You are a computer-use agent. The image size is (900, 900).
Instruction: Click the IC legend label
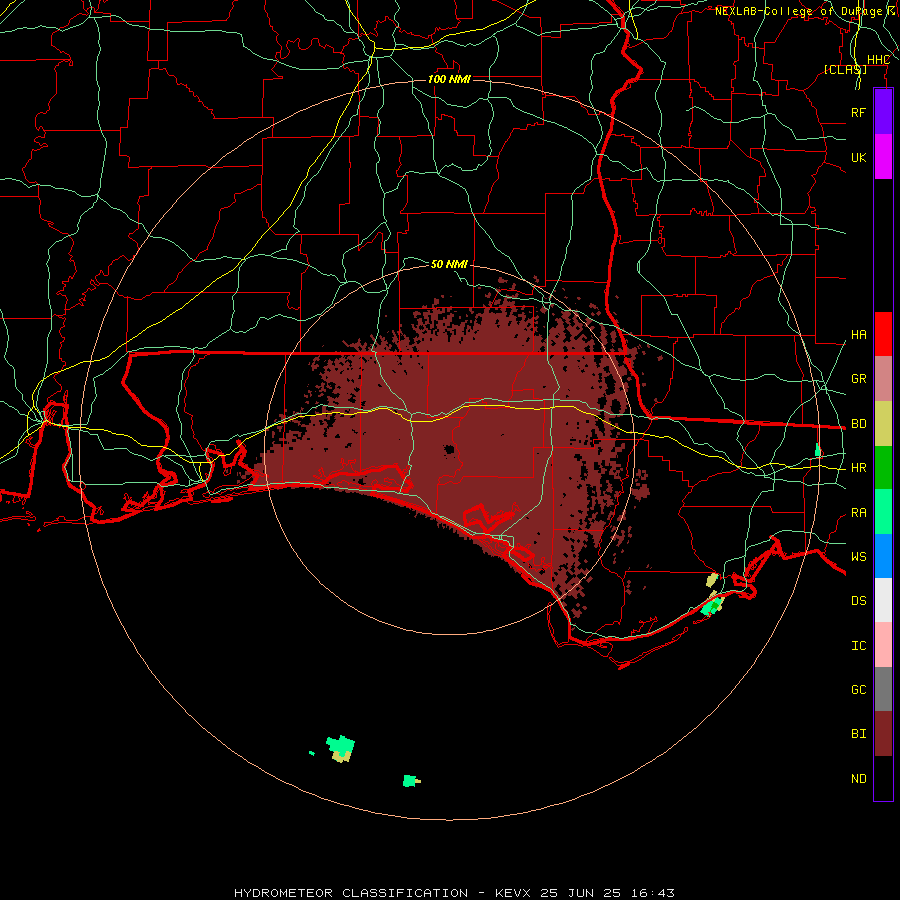pos(858,646)
